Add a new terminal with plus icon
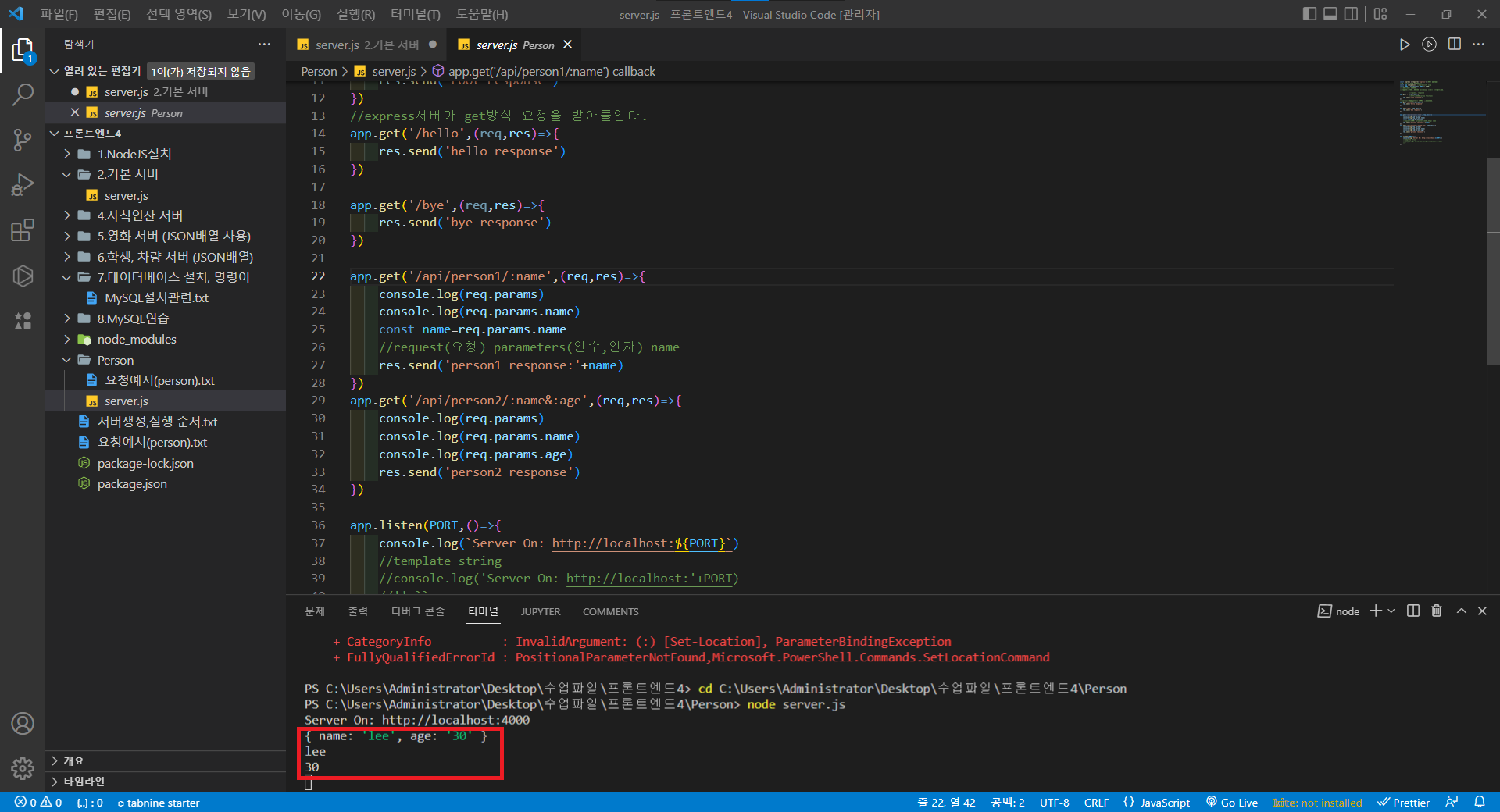1500x812 pixels. click(x=1376, y=611)
